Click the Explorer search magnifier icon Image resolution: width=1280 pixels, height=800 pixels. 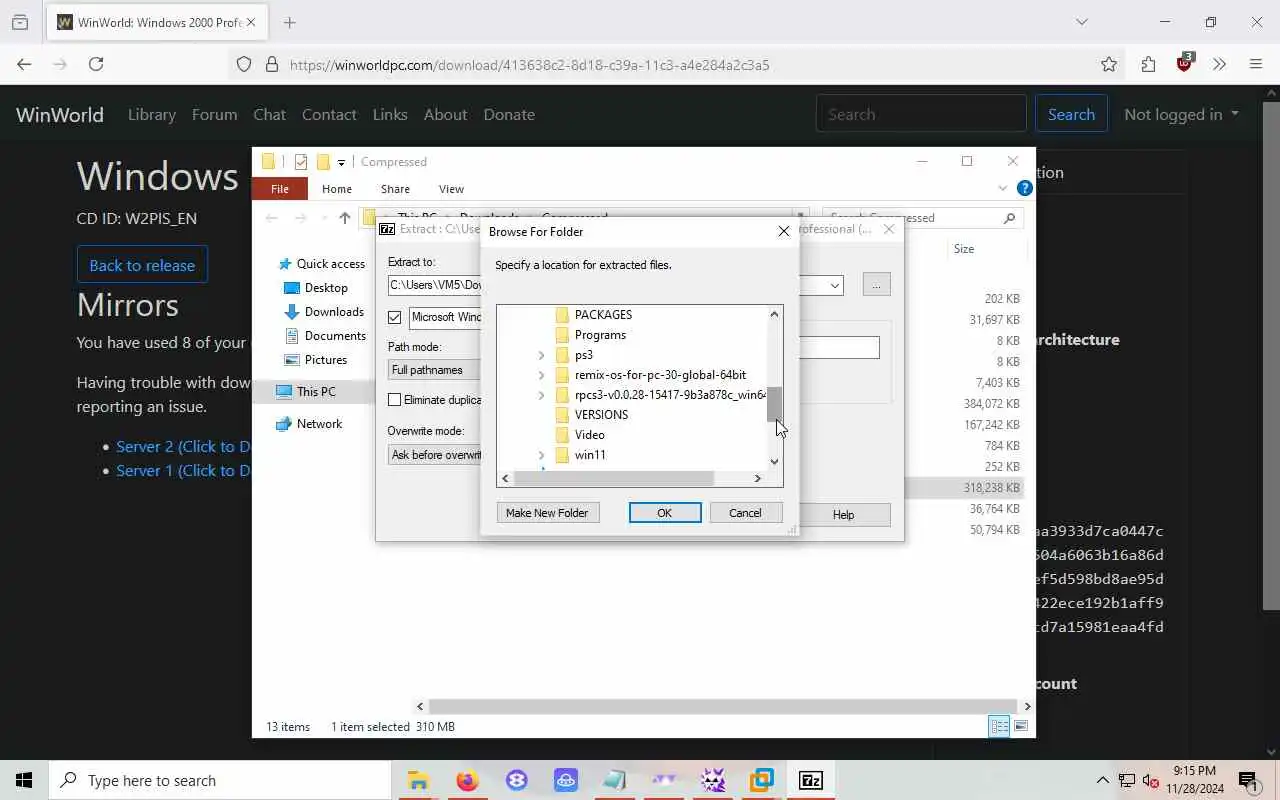(x=1009, y=217)
